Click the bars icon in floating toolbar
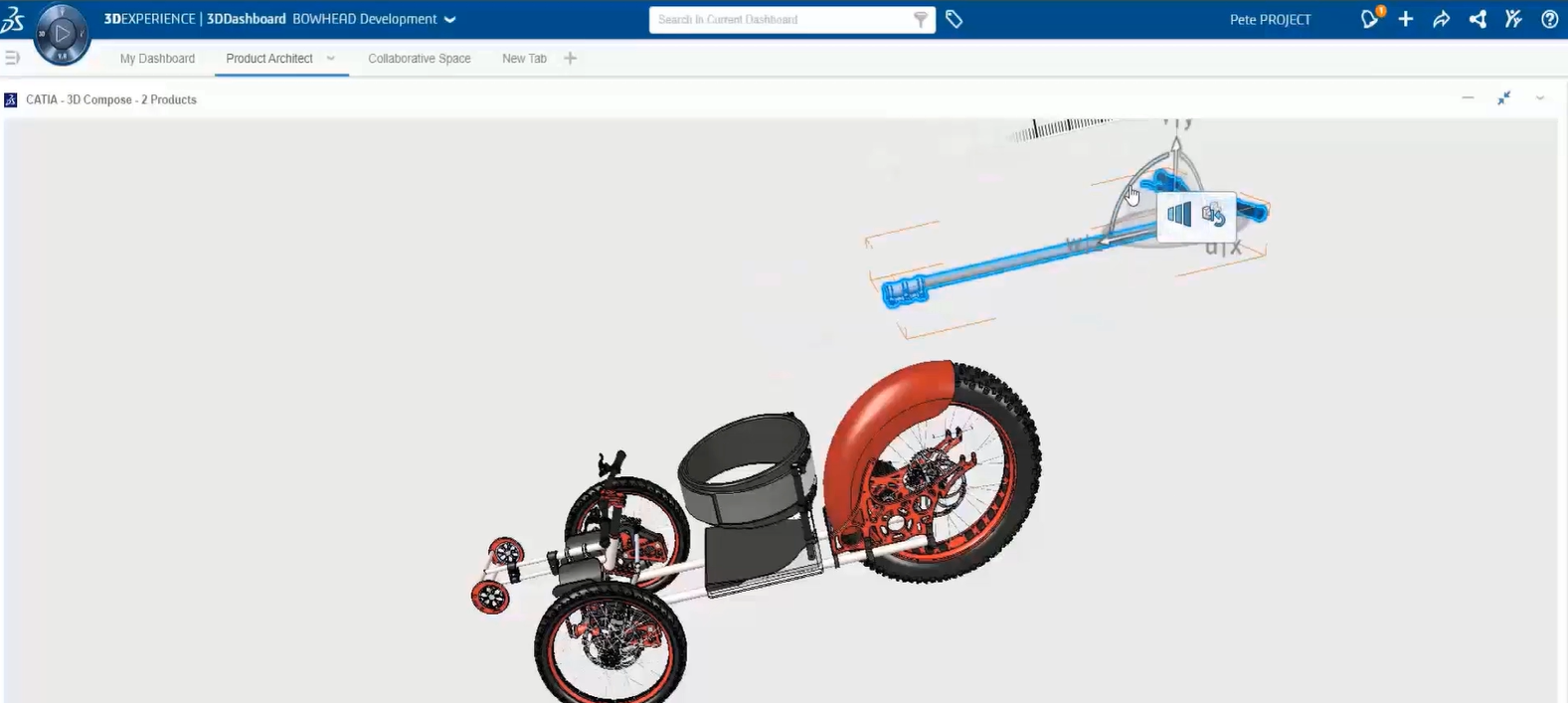The width and height of the screenshot is (1568, 703). (x=1179, y=214)
